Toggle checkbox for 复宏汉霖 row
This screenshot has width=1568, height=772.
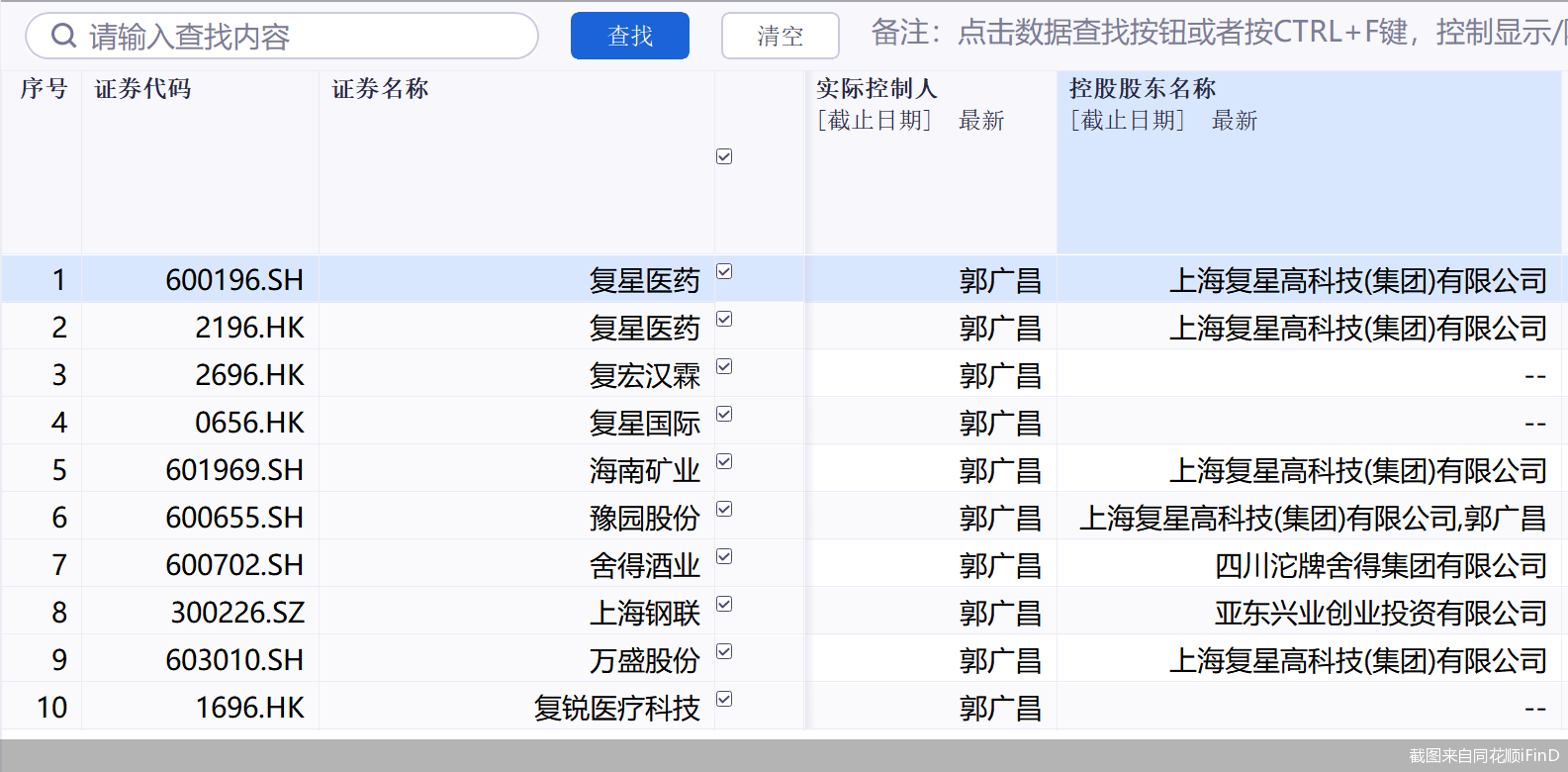pos(724,366)
